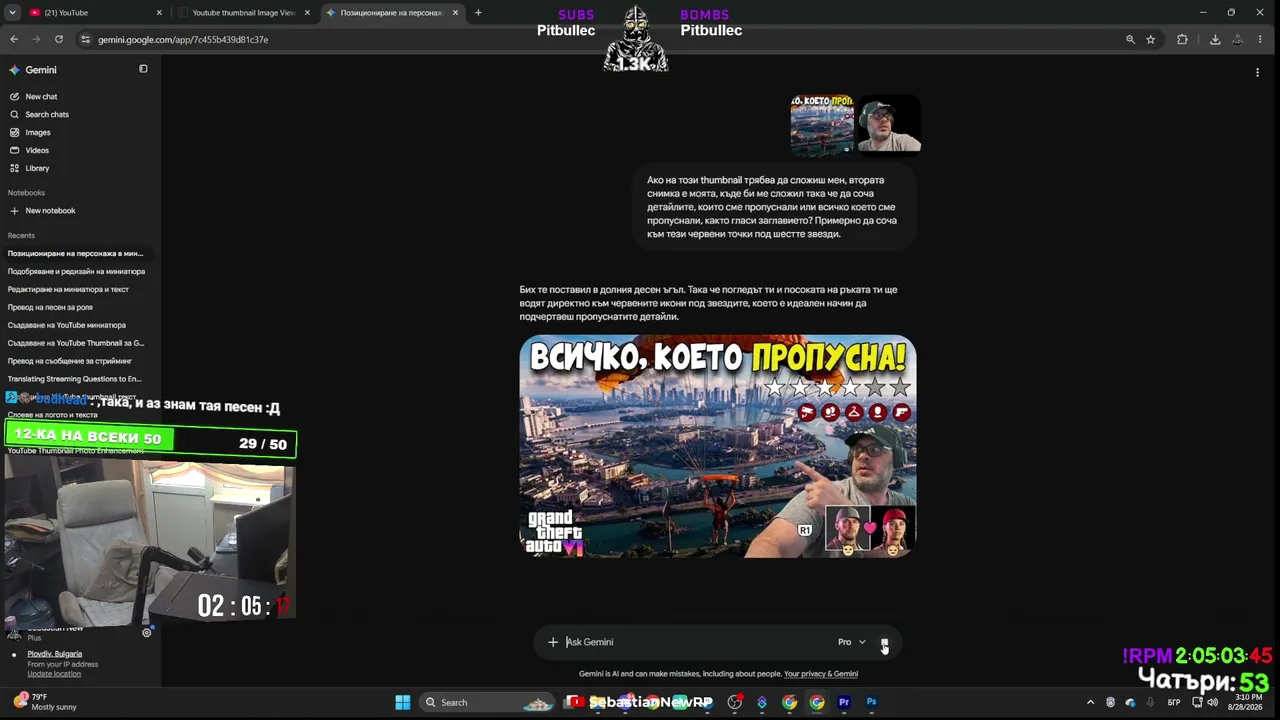Close the active Gemini tab
Image resolution: width=1280 pixels, height=720 pixels.
pyautogui.click(x=456, y=13)
